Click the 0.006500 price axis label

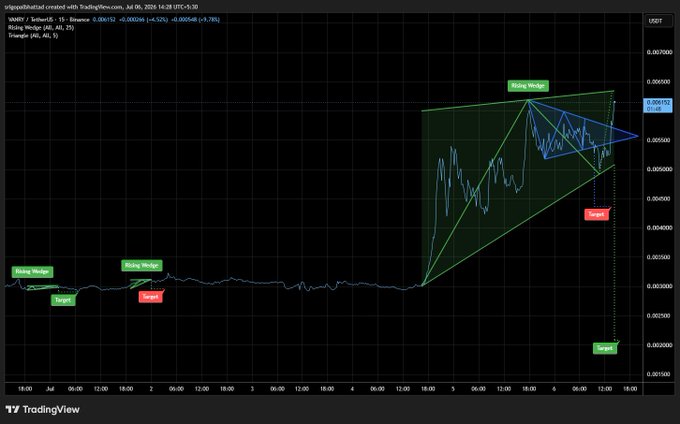tap(659, 82)
